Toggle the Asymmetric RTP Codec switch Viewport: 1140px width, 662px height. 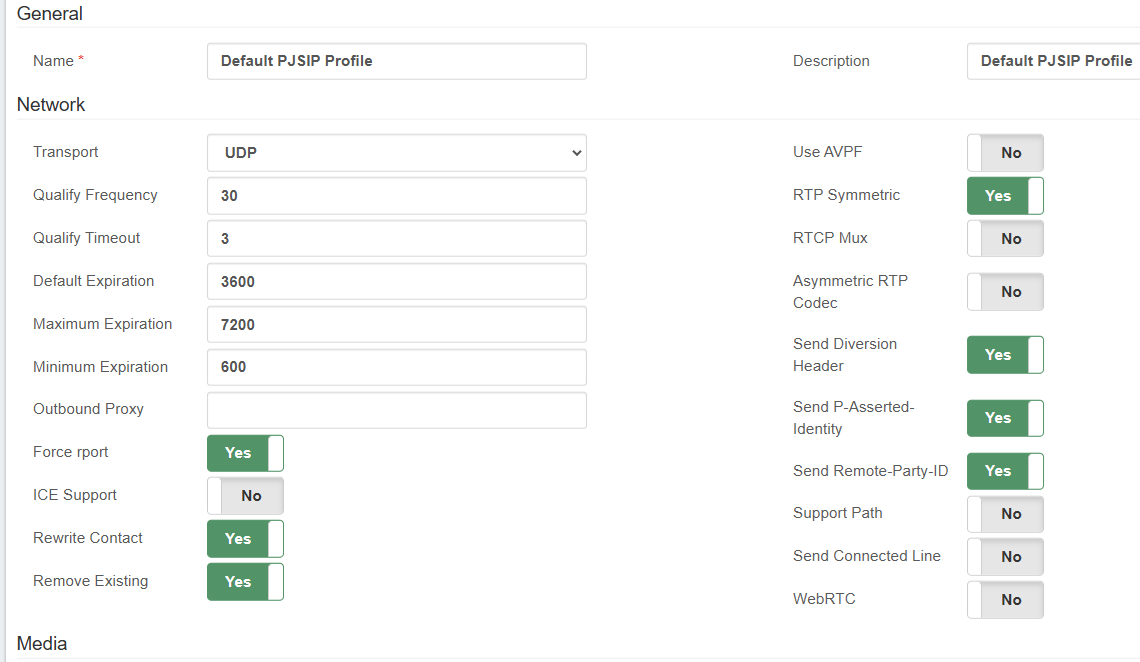1005,291
